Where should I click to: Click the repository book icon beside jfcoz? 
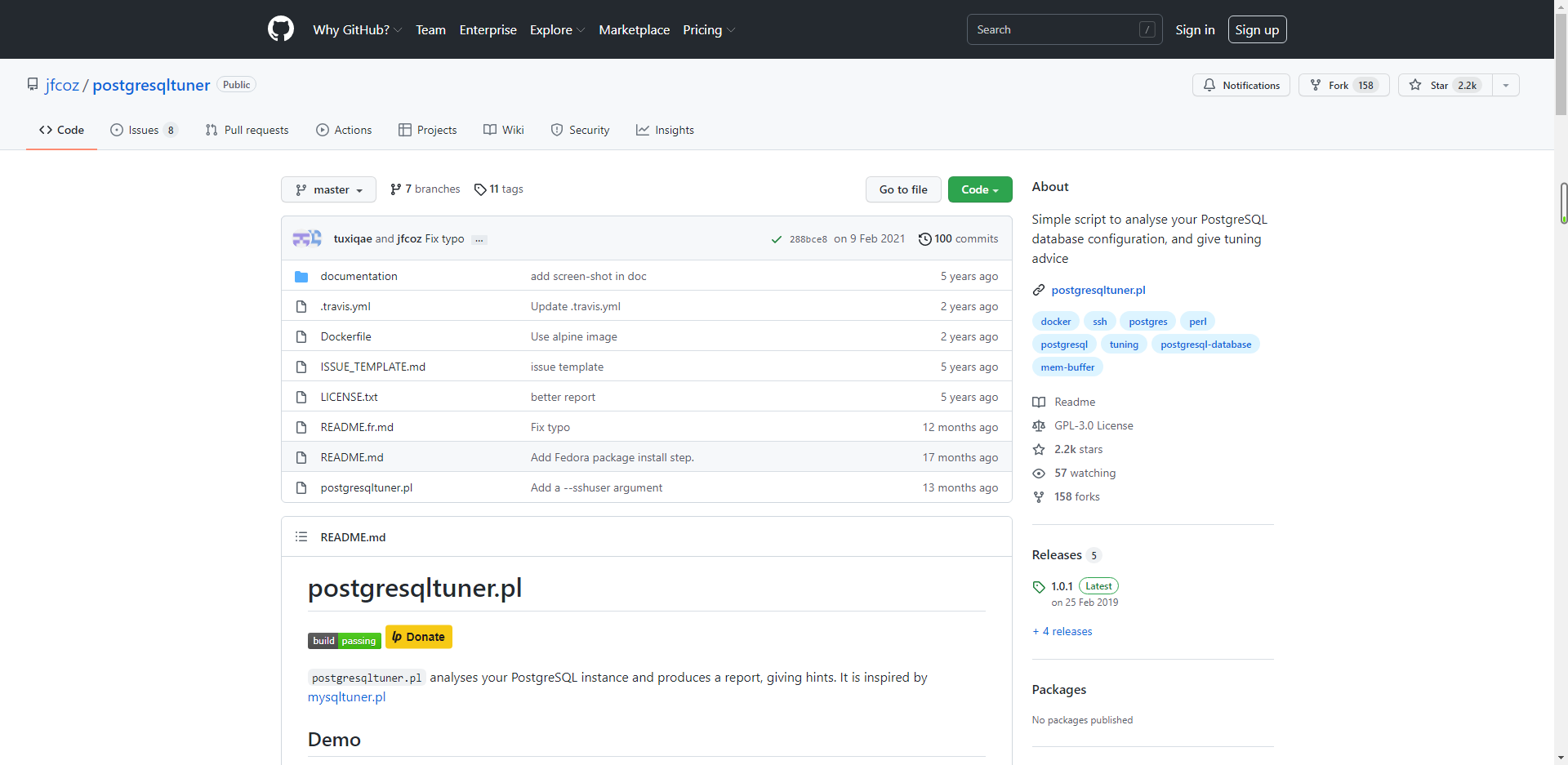(33, 84)
